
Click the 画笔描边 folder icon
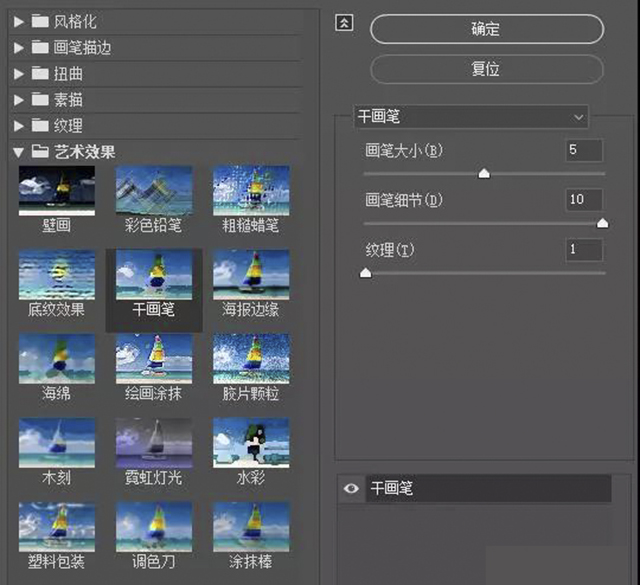(40, 47)
